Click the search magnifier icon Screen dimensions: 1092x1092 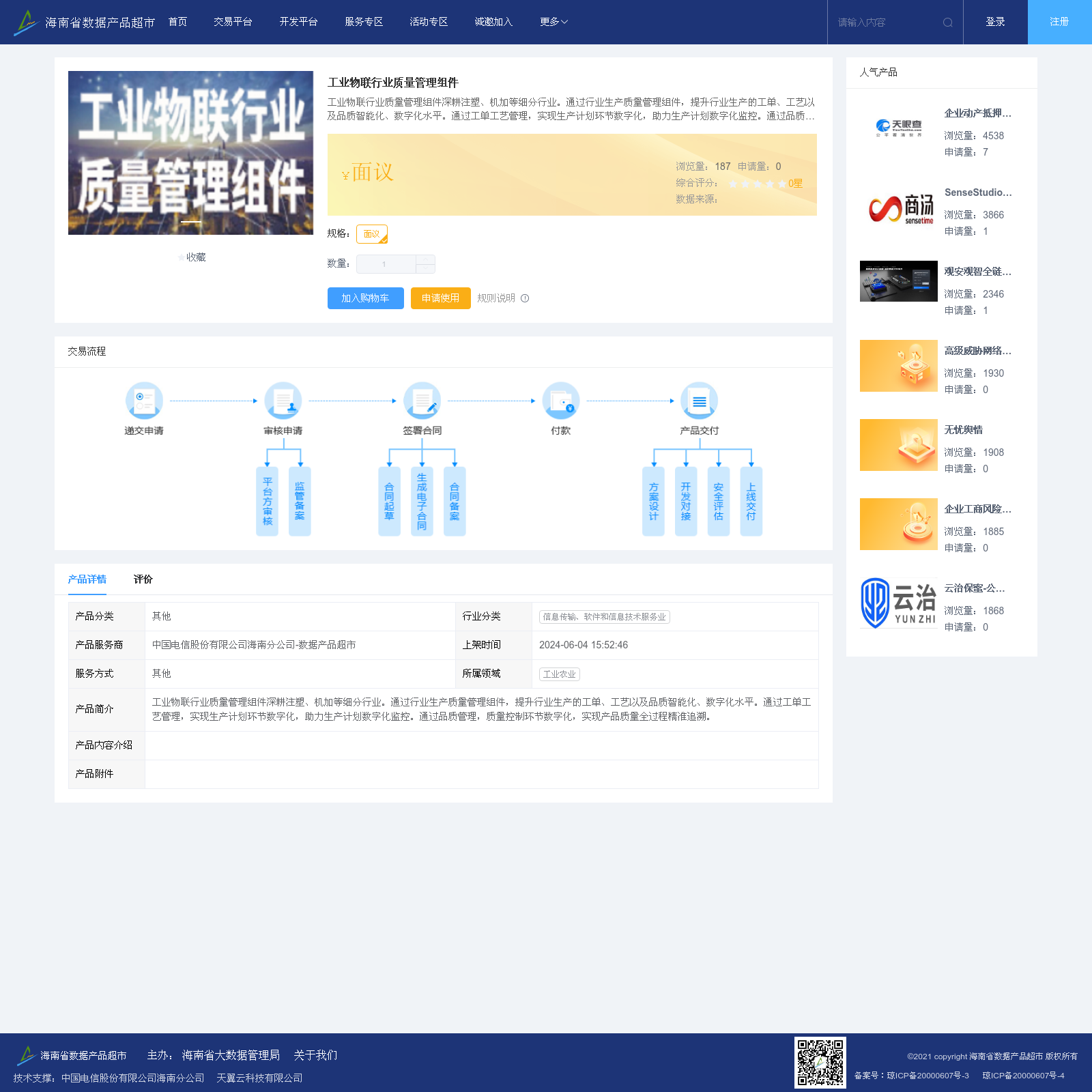point(947,23)
